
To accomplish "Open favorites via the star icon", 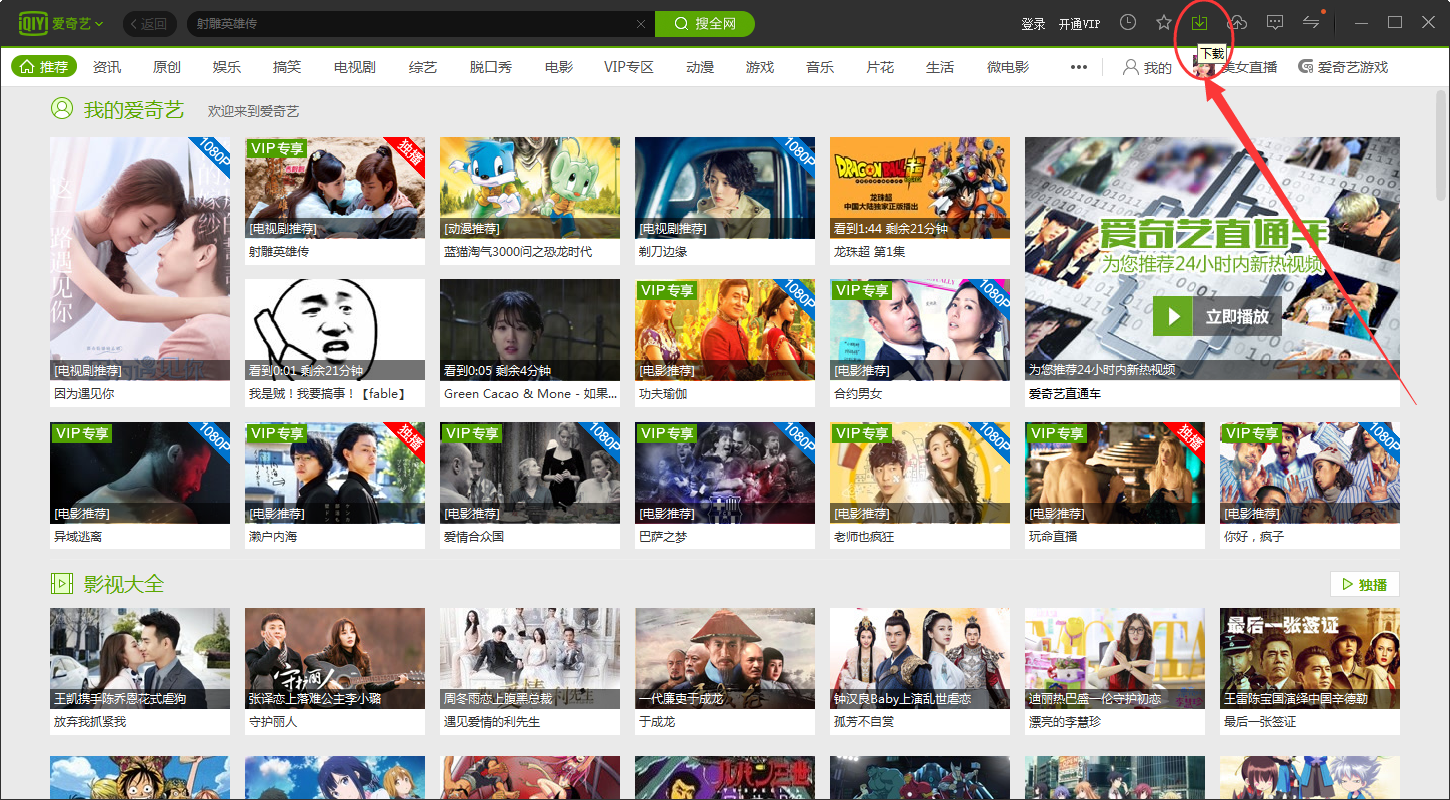I will coord(1164,22).
